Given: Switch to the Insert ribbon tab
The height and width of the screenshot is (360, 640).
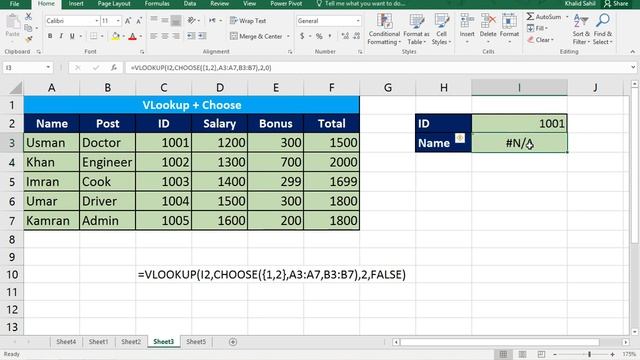Looking at the screenshot, I should [76, 4].
